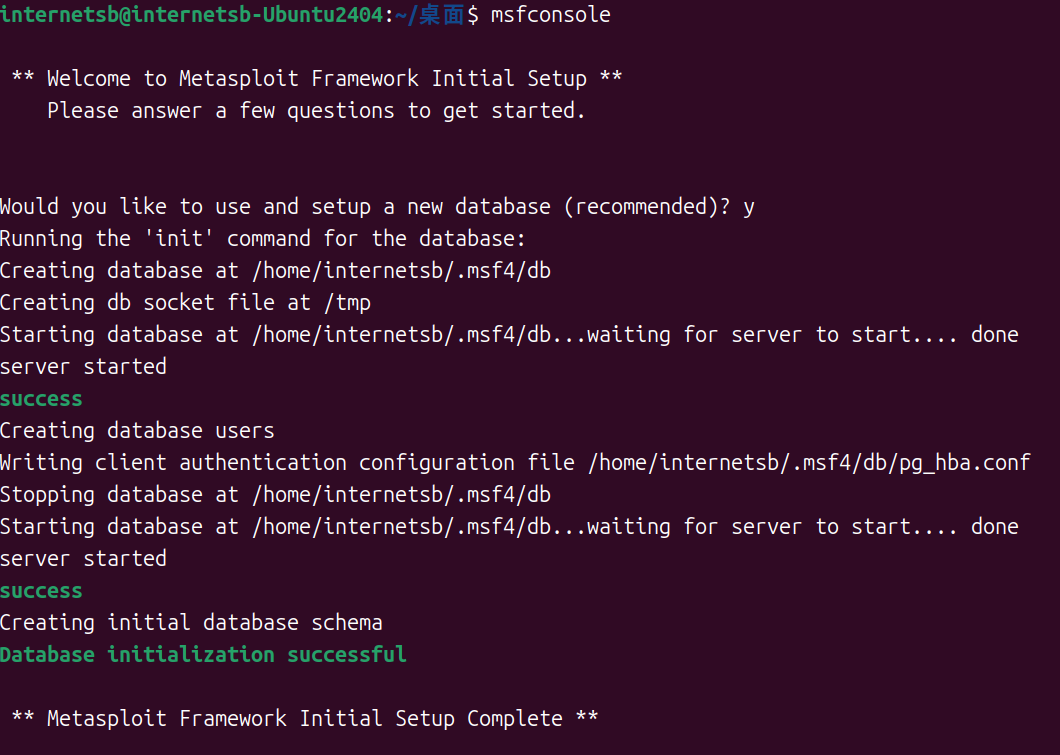Click the msfconsole command text
1060x755 pixels.
pyautogui.click(x=550, y=15)
